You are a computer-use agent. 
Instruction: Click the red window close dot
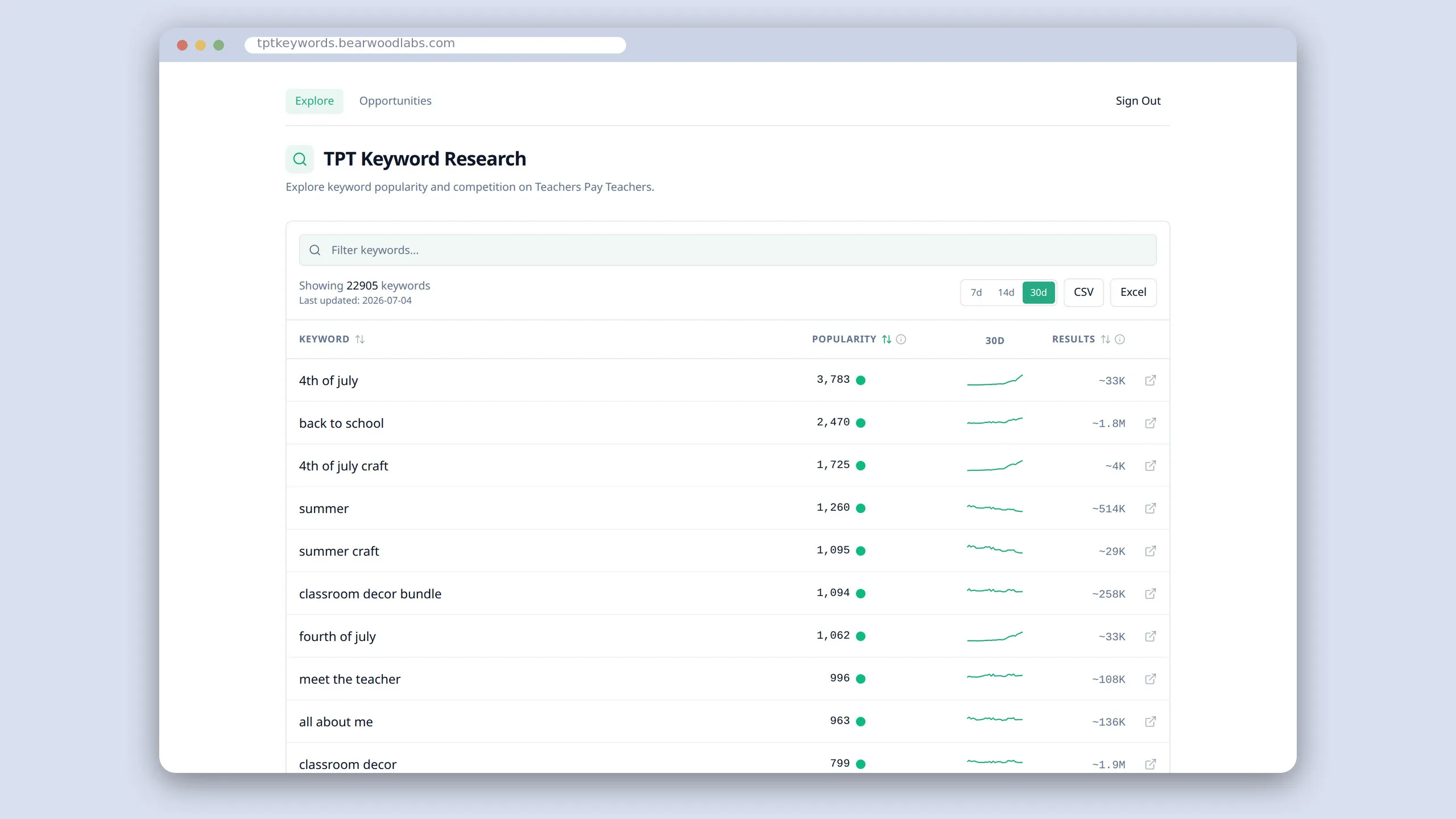click(182, 45)
